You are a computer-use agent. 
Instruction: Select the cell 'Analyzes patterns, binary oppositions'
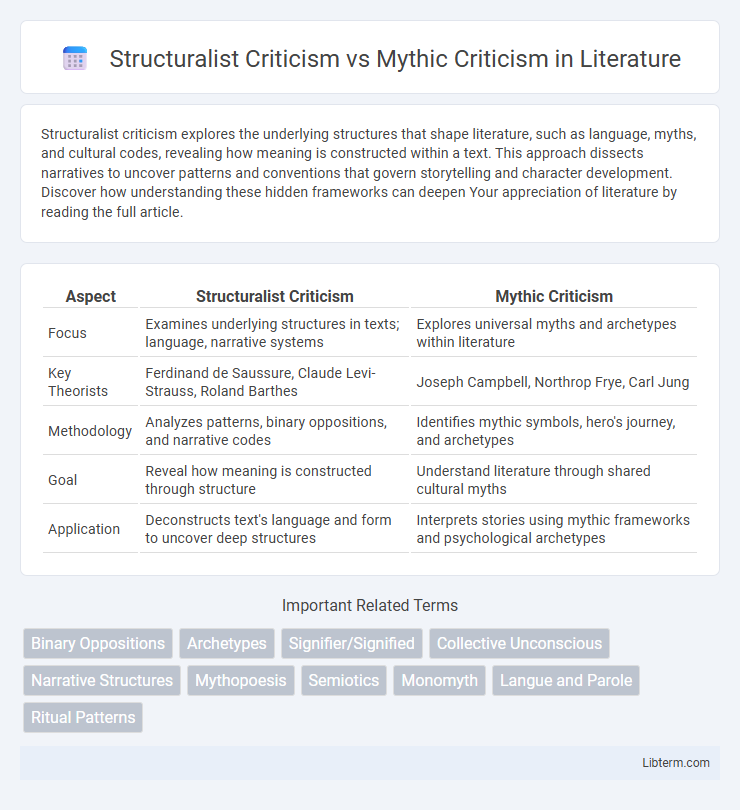click(x=275, y=431)
